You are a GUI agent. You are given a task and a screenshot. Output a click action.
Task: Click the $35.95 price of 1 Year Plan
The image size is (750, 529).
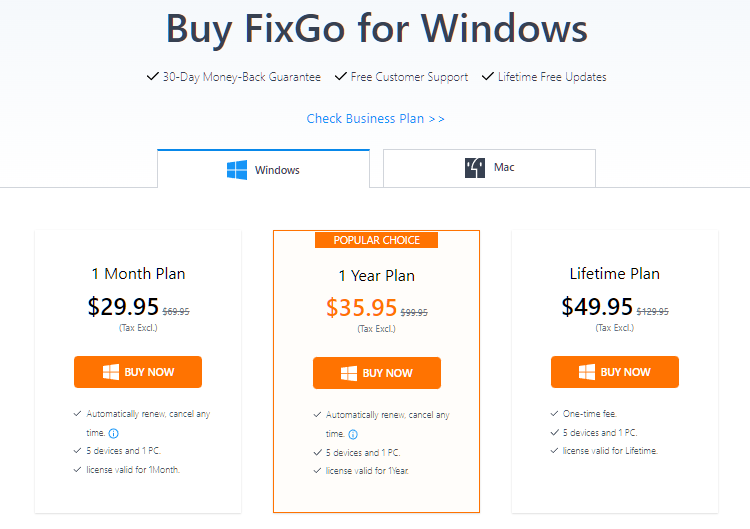(x=362, y=308)
